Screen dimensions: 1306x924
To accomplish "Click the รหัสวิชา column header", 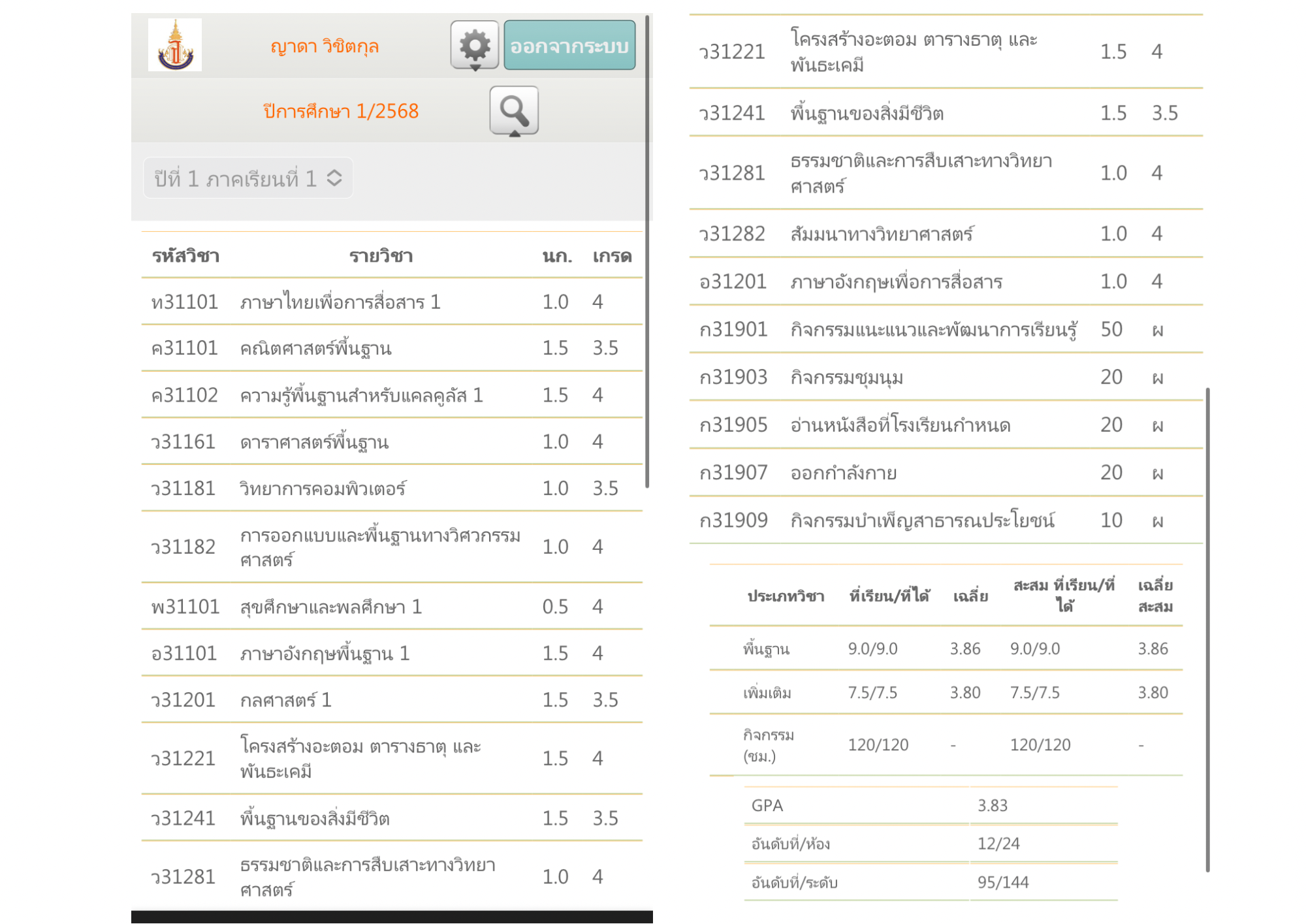I will click(185, 256).
